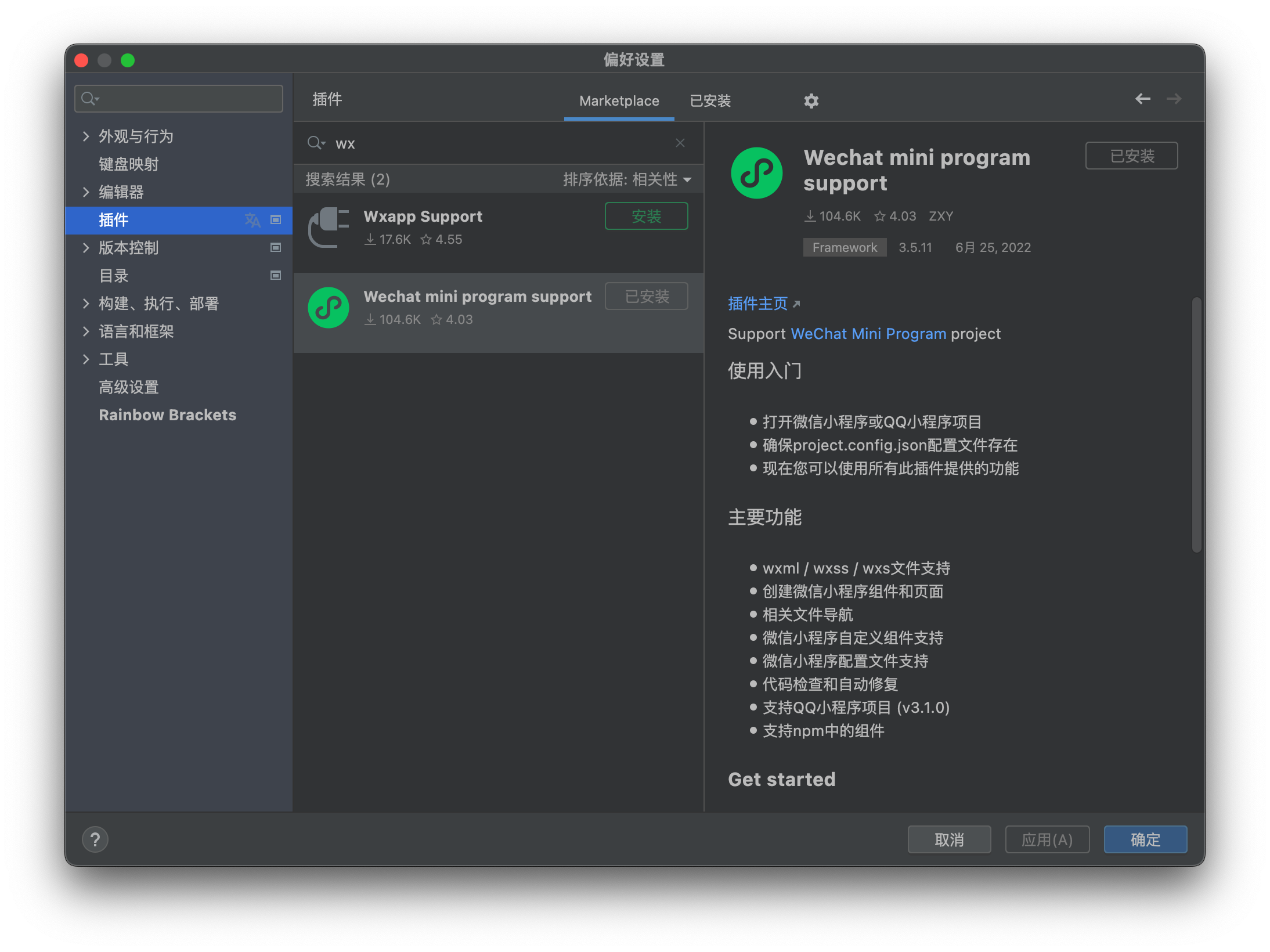Click the 已安装 button in details header

1131,156
